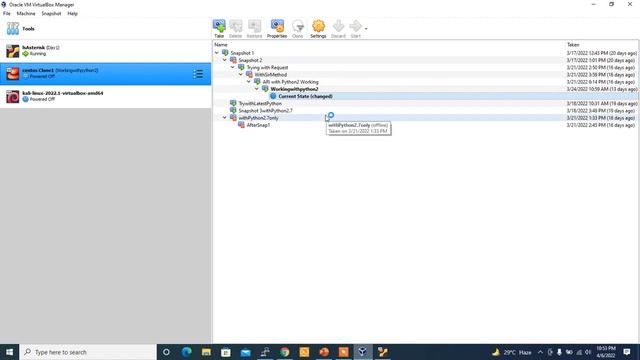Open the Mail app from taskbar
The width and height of the screenshot is (640, 360).
(x=245, y=352)
